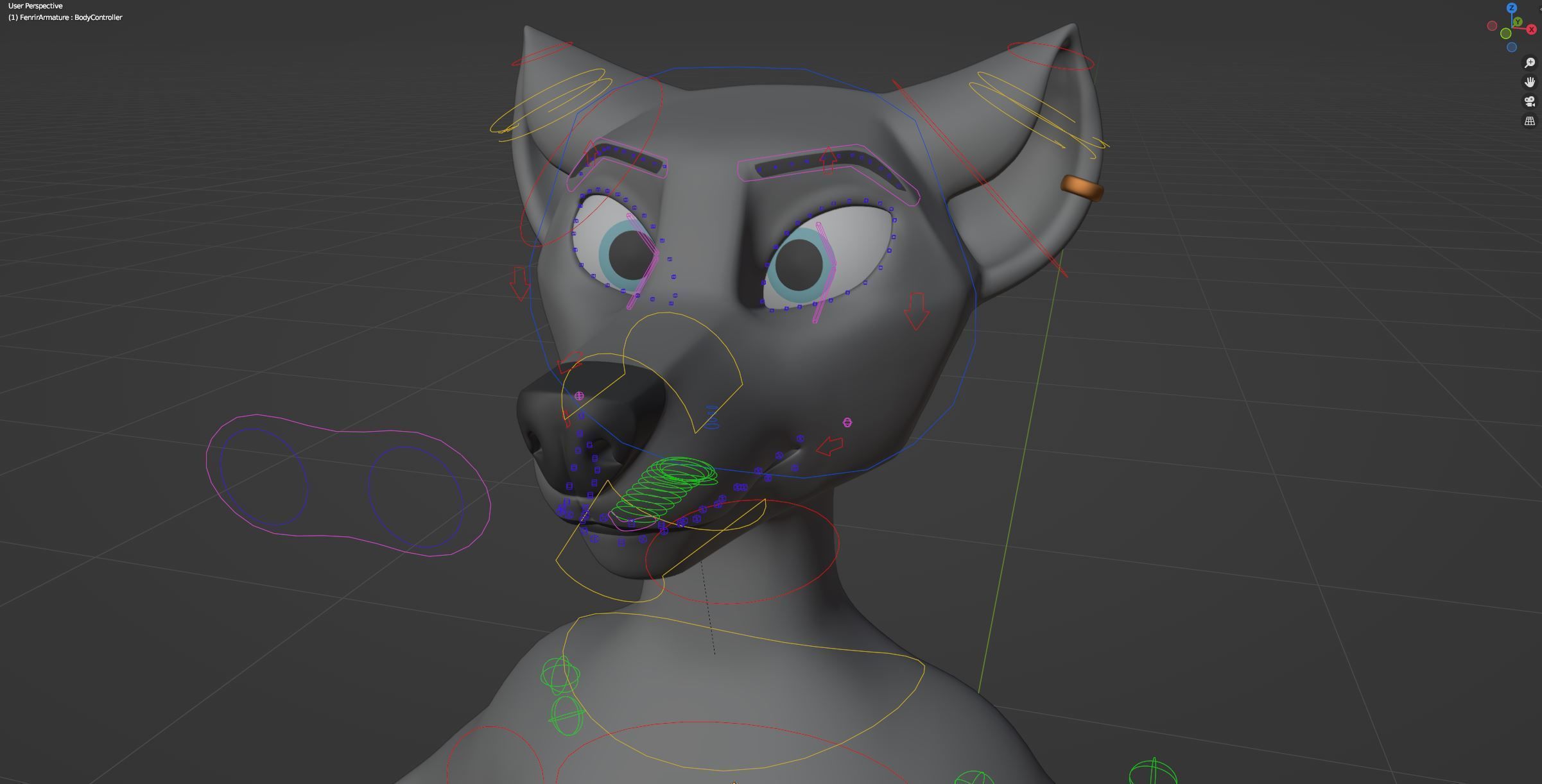
Task: Select the pink sphere control on the nose
Action: (579, 396)
